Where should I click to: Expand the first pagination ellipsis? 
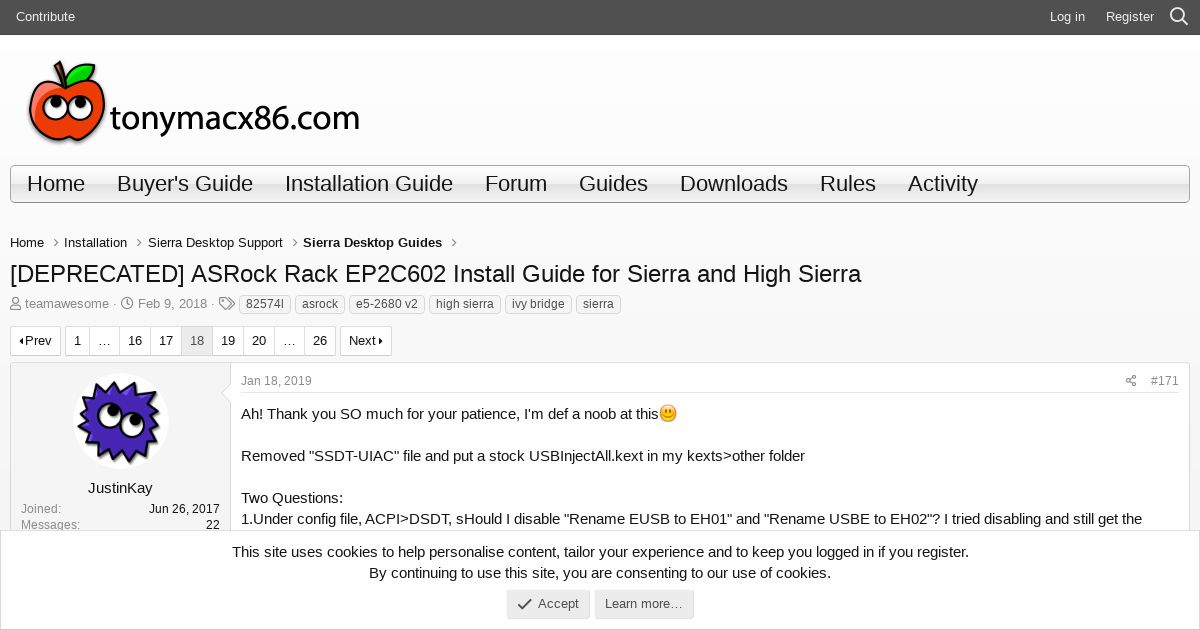(x=104, y=341)
